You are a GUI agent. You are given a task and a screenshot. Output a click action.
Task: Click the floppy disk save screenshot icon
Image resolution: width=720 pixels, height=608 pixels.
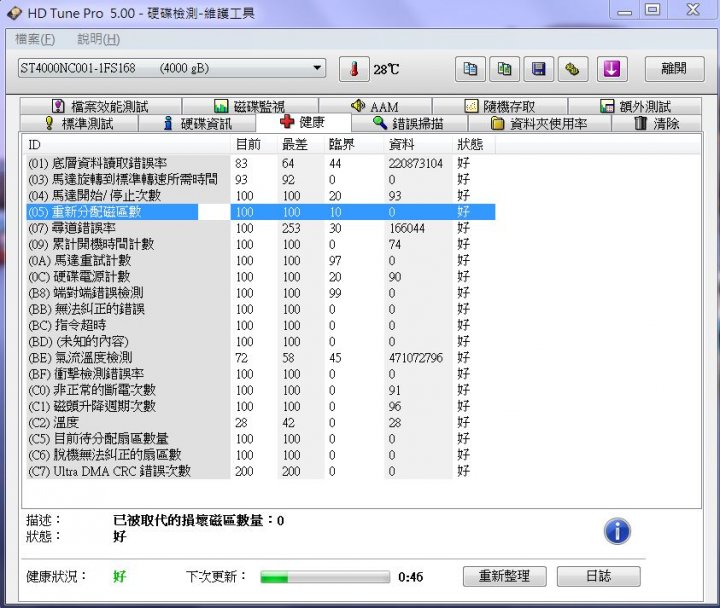tap(538, 69)
